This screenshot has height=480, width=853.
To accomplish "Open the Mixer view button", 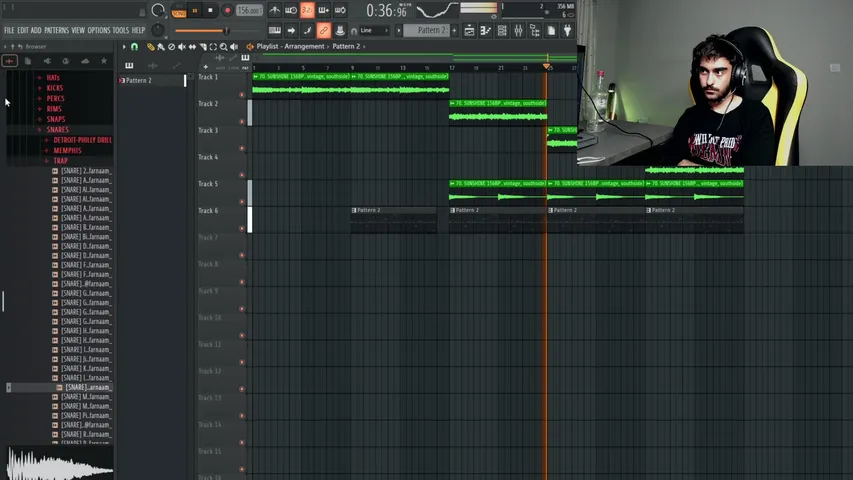I will coord(518,31).
